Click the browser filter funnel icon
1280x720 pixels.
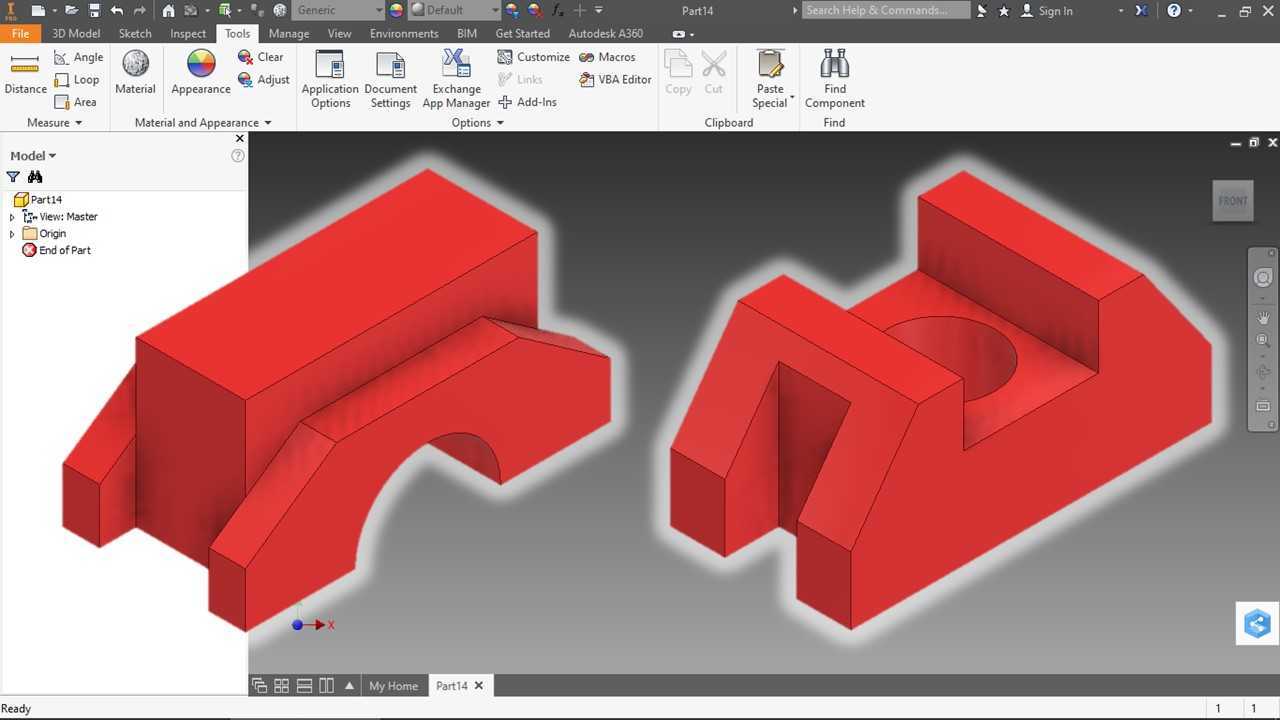13,177
